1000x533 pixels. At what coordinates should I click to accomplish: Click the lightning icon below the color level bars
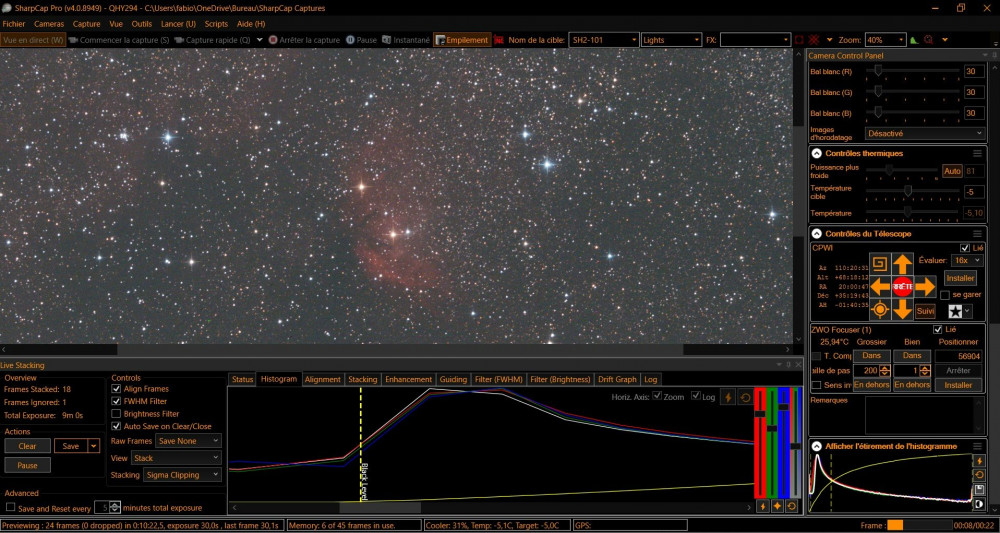pyautogui.click(x=762, y=506)
